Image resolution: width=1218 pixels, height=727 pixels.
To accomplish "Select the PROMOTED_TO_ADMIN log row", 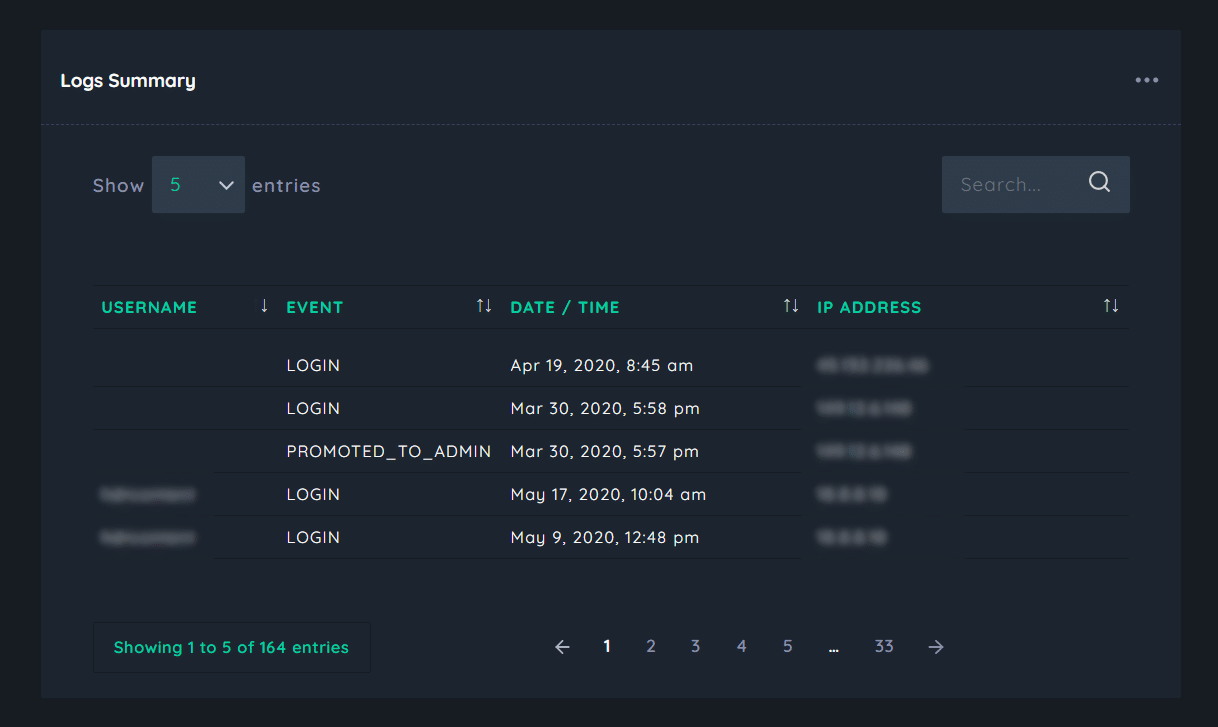I will [x=389, y=451].
